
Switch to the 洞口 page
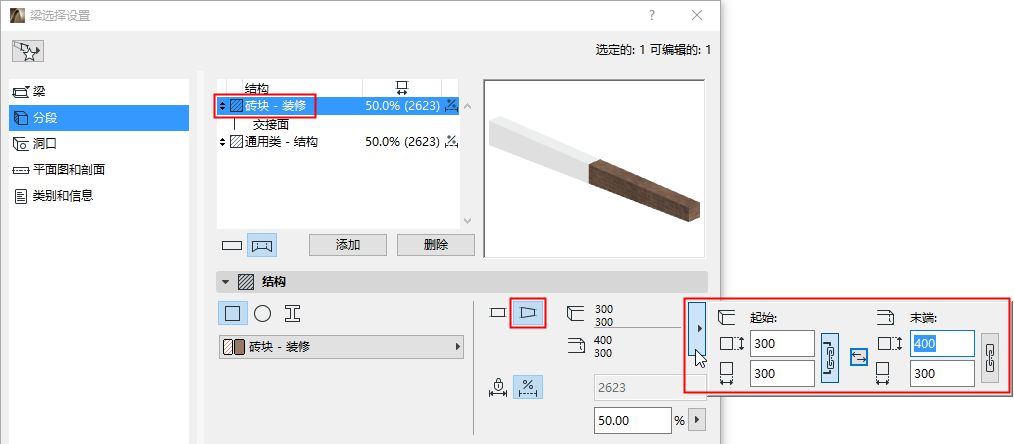click(x=99, y=143)
